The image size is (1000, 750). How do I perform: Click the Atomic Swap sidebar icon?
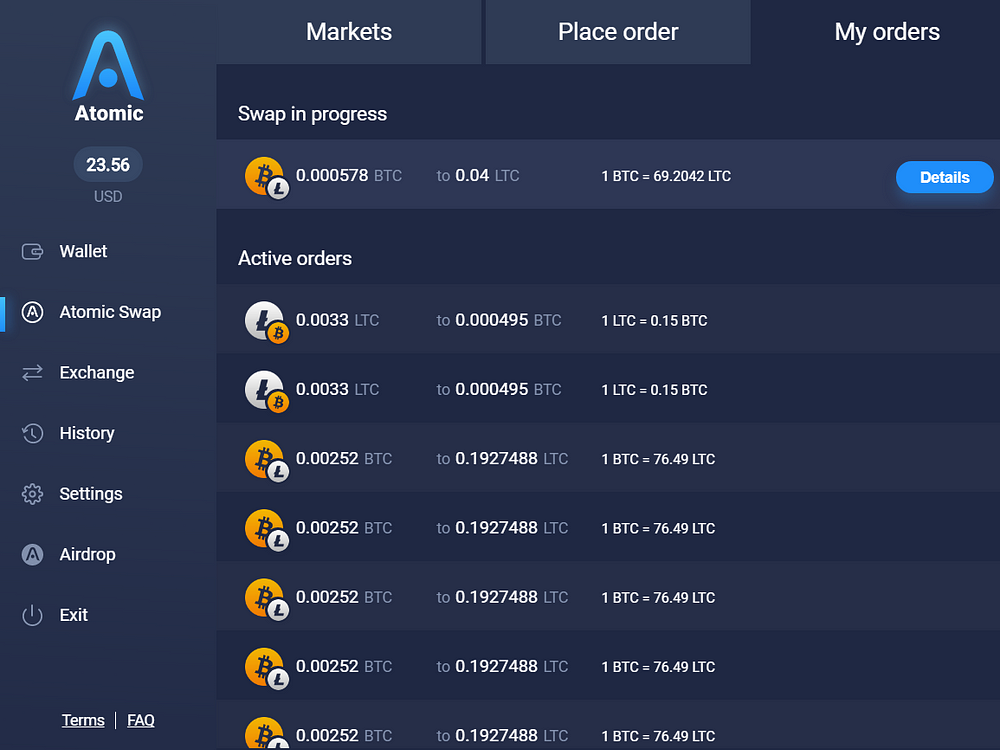[32, 312]
